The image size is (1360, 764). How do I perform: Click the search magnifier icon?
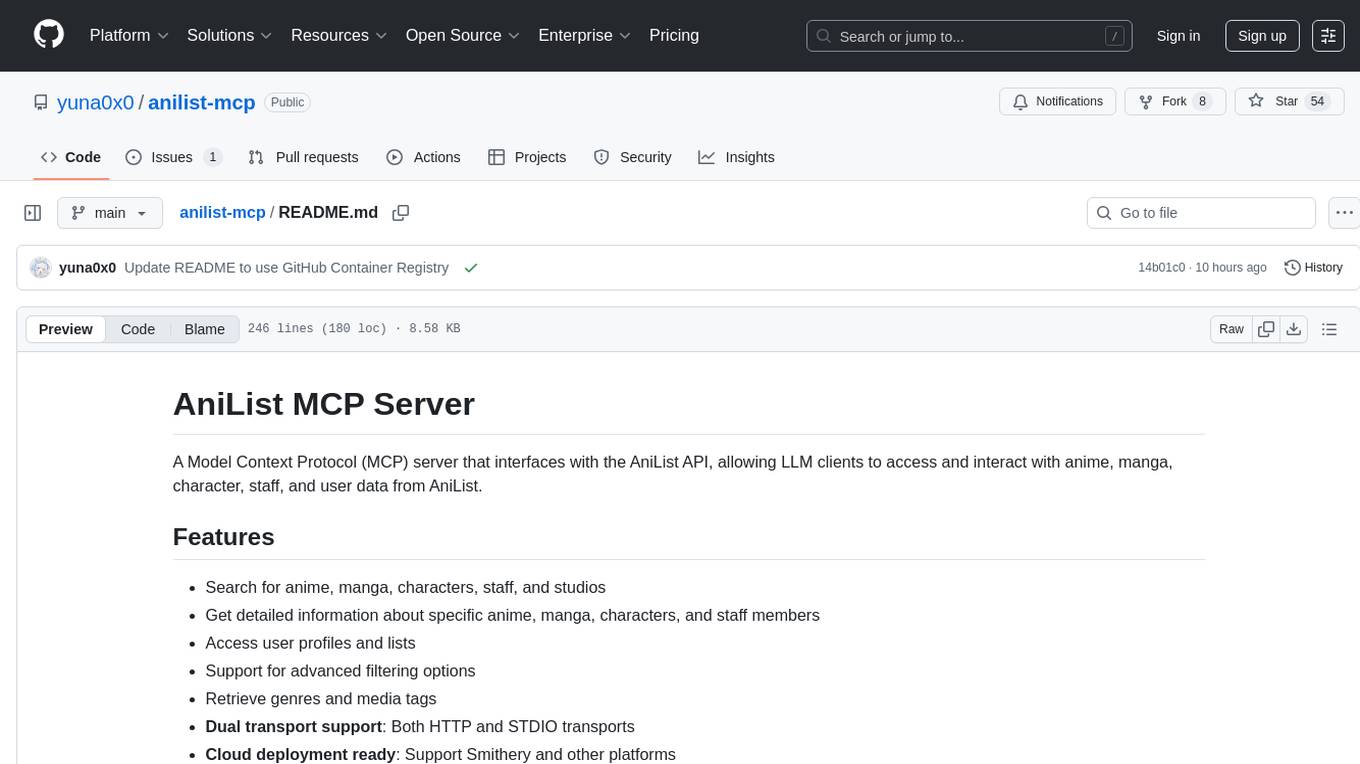coord(824,36)
